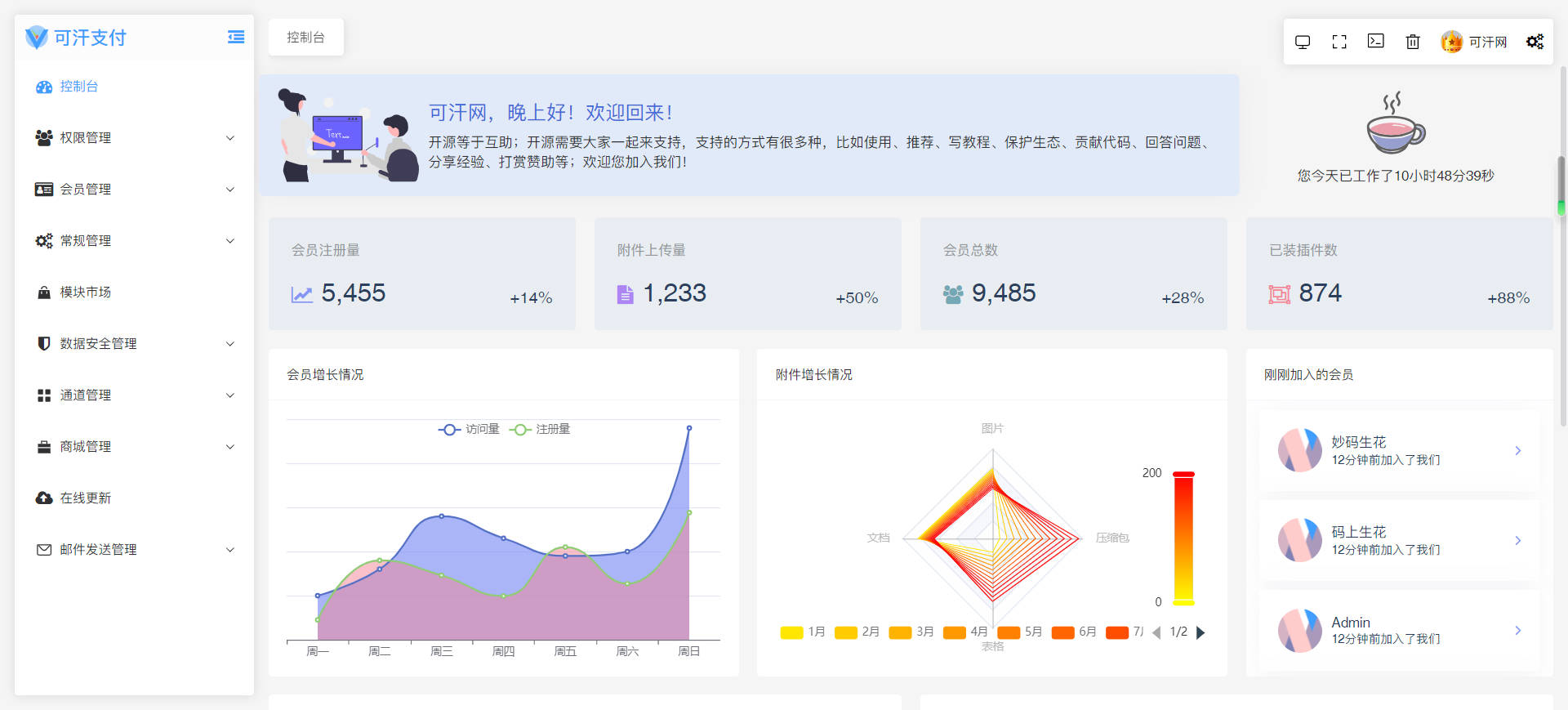Click the 会员管理 ID card icon
1568x710 pixels.
coord(44,190)
